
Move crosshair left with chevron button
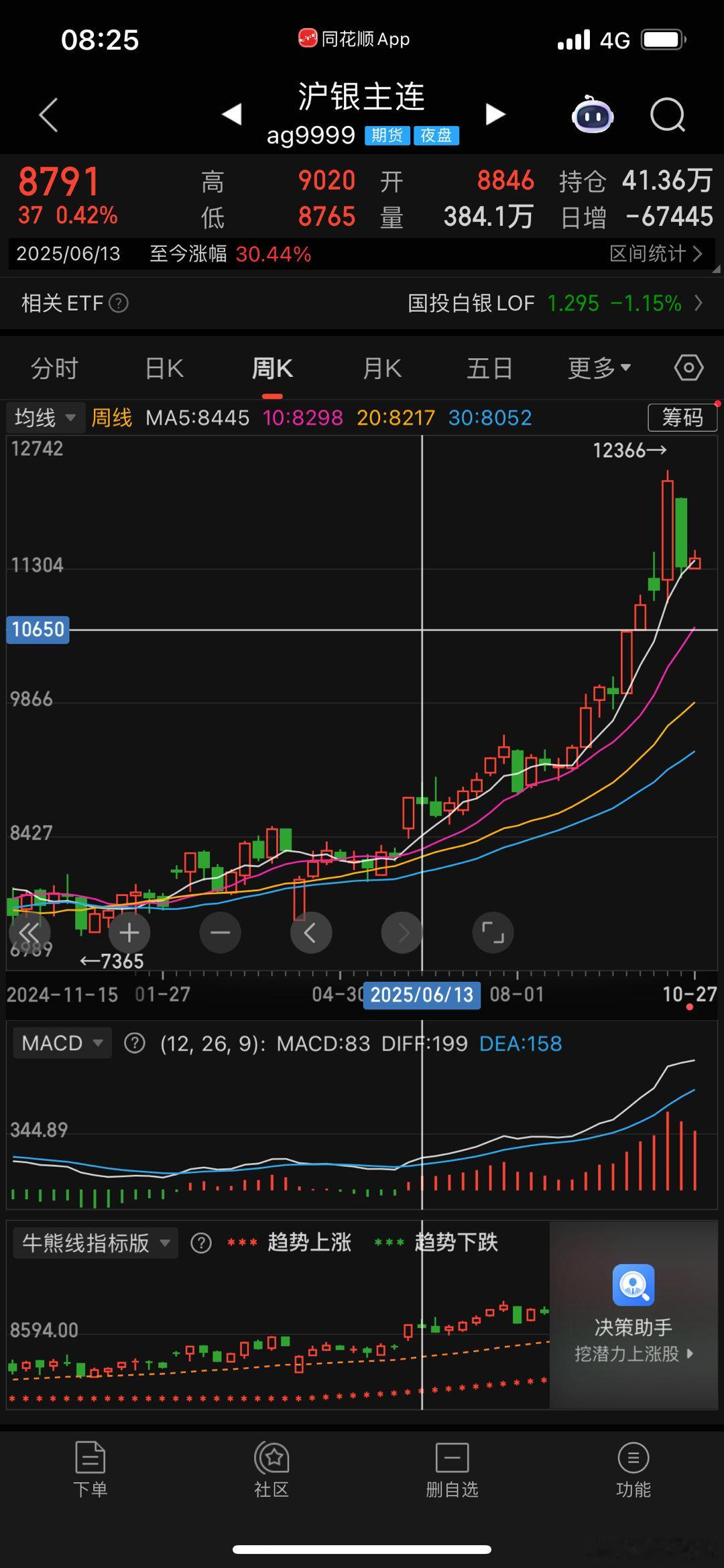click(311, 932)
